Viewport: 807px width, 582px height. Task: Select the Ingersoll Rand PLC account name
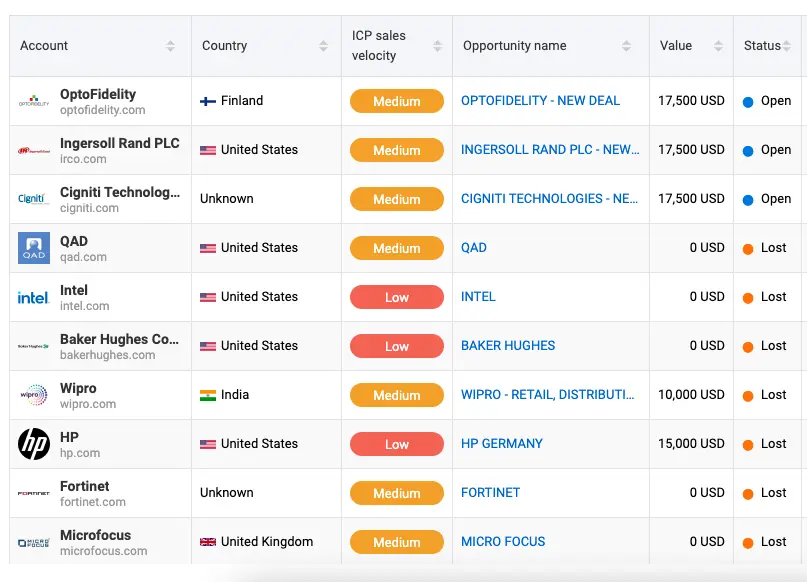[120, 143]
